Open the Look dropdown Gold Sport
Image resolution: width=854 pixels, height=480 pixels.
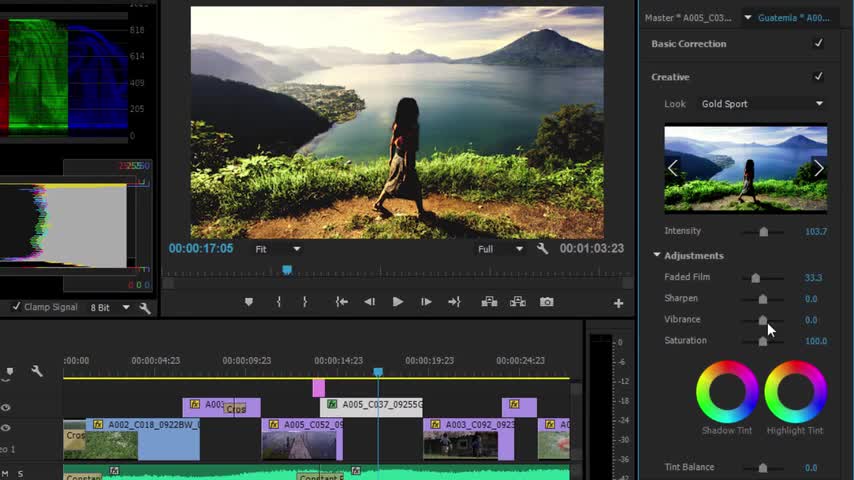(x=762, y=104)
